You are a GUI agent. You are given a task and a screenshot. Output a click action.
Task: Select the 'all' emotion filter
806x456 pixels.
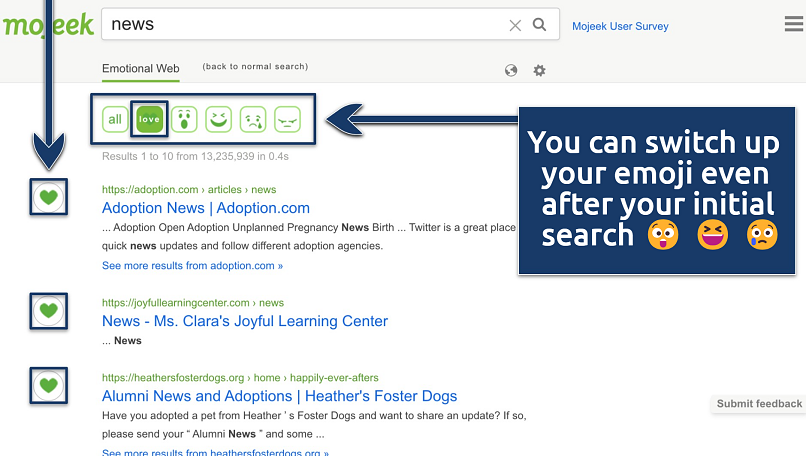pos(115,120)
